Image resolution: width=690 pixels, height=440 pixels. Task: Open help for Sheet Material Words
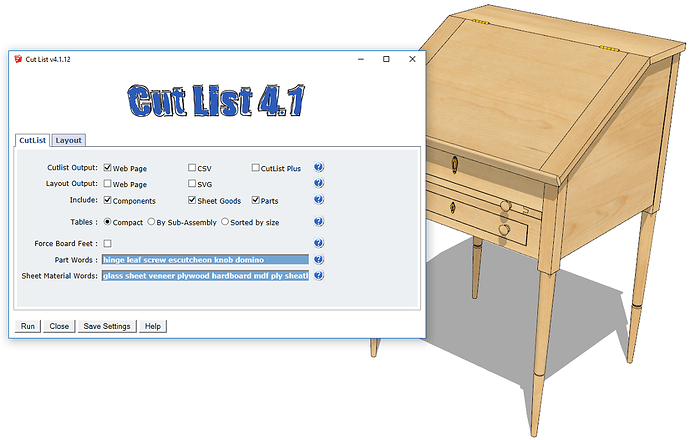coord(319,275)
